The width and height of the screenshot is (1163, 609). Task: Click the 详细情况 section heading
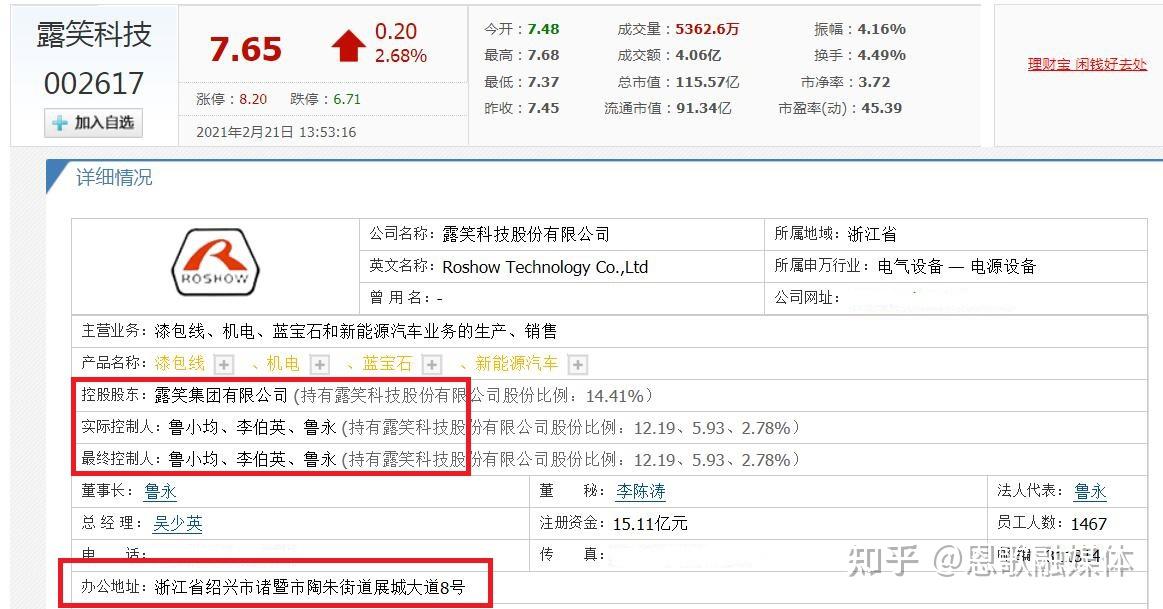click(113, 177)
